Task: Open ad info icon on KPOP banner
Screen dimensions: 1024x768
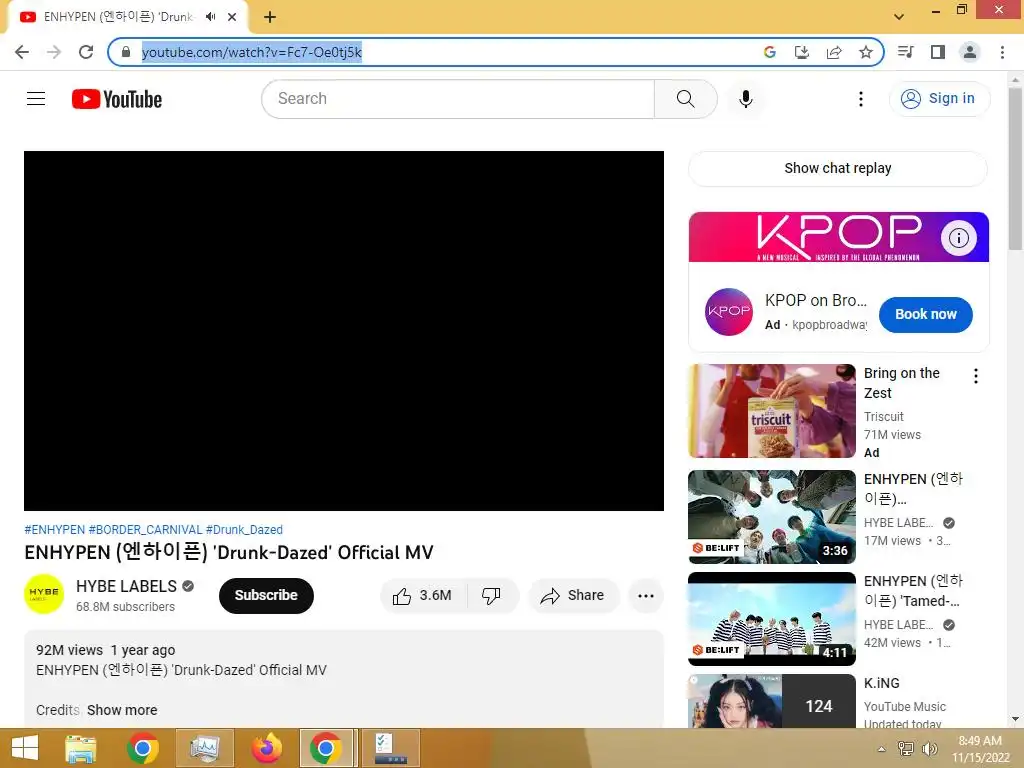Action: click(959, 238)
